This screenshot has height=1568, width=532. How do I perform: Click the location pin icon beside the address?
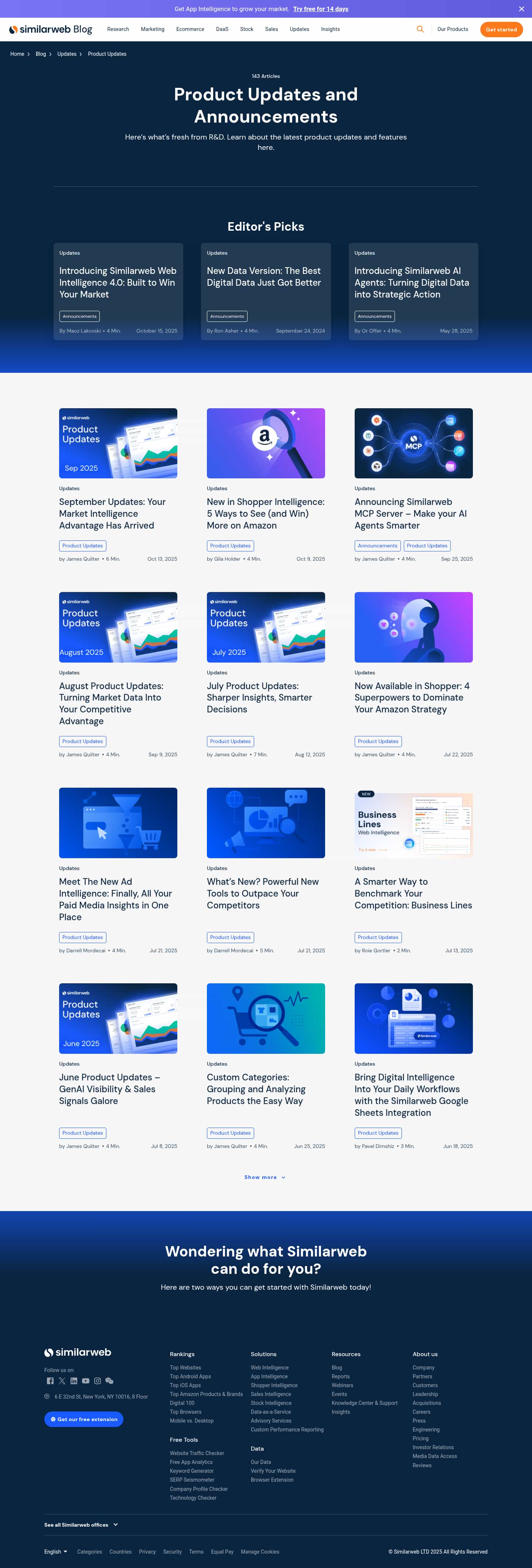(x=47, y=1396)
